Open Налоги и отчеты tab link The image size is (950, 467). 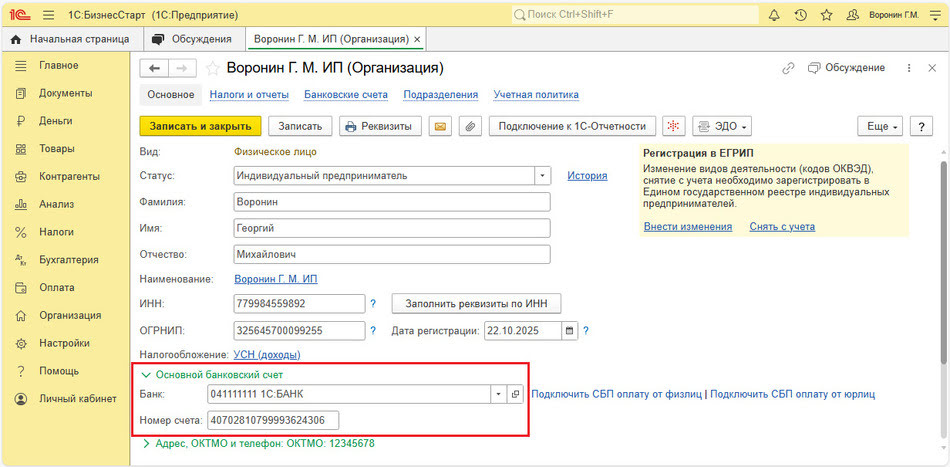coord(249,95)
